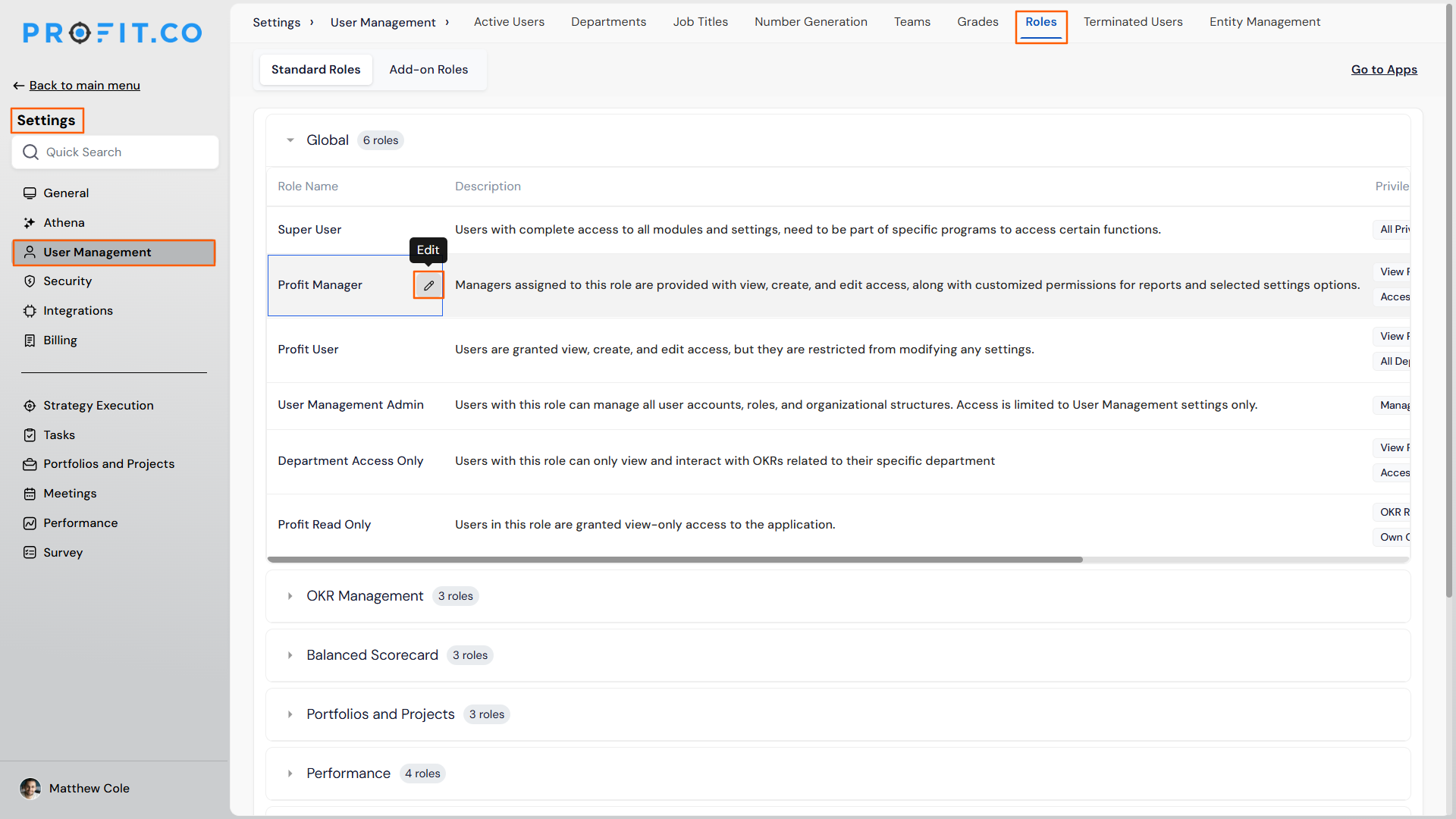
Task: Switch to Add-on Roles tab
Action: [428, 70]
